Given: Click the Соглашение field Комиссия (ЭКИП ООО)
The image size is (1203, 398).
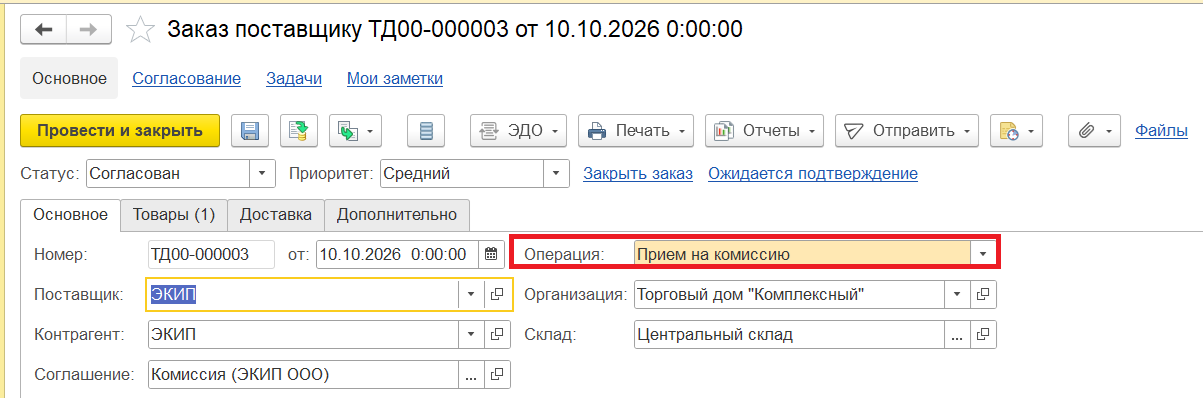Looking at the screenshot, I should [x=304, y=374].
